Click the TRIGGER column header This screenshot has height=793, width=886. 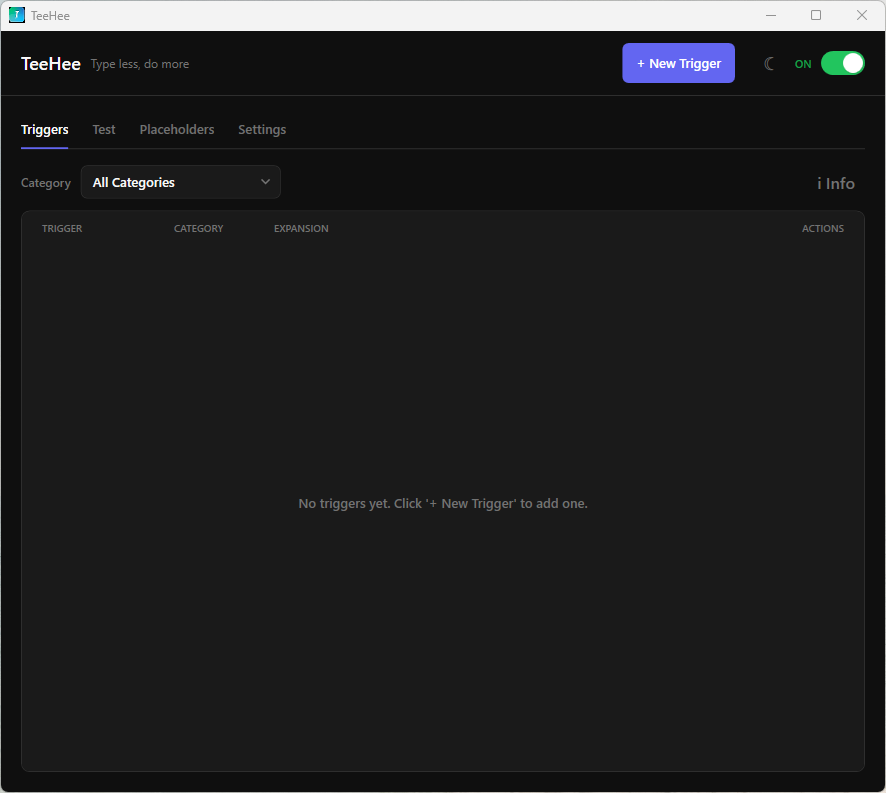point(62,228)
